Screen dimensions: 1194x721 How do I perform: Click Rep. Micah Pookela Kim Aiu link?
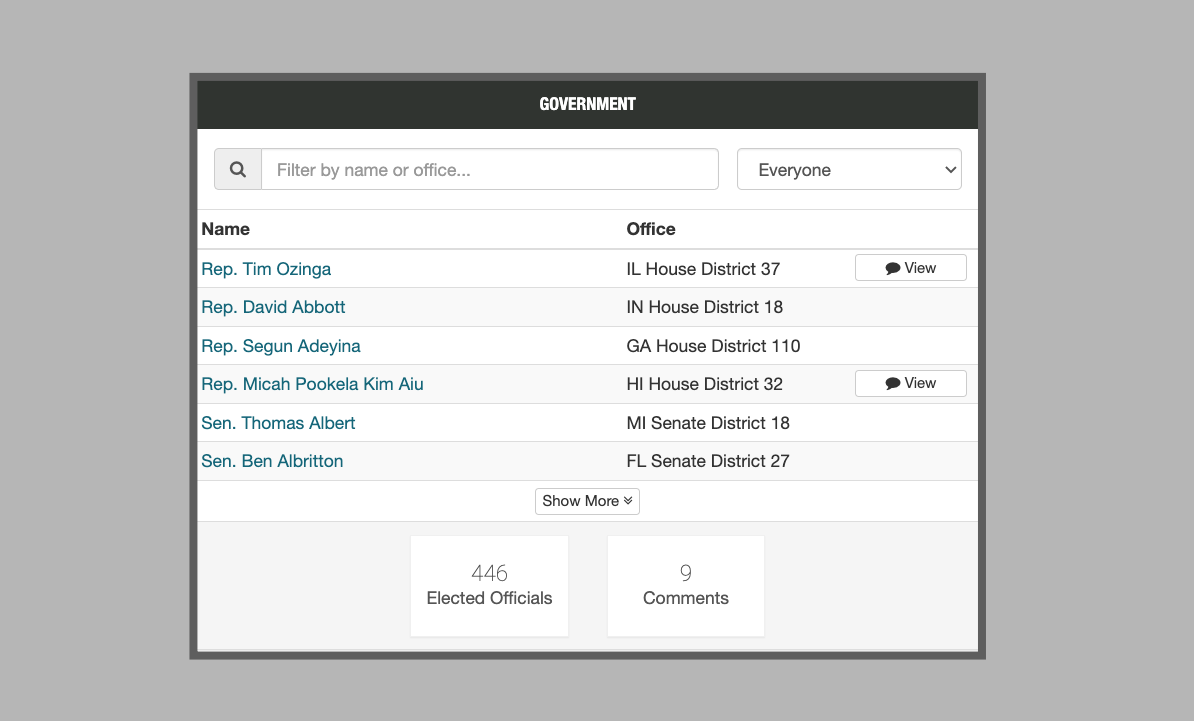pyautogui.click(x=312, y=384)
